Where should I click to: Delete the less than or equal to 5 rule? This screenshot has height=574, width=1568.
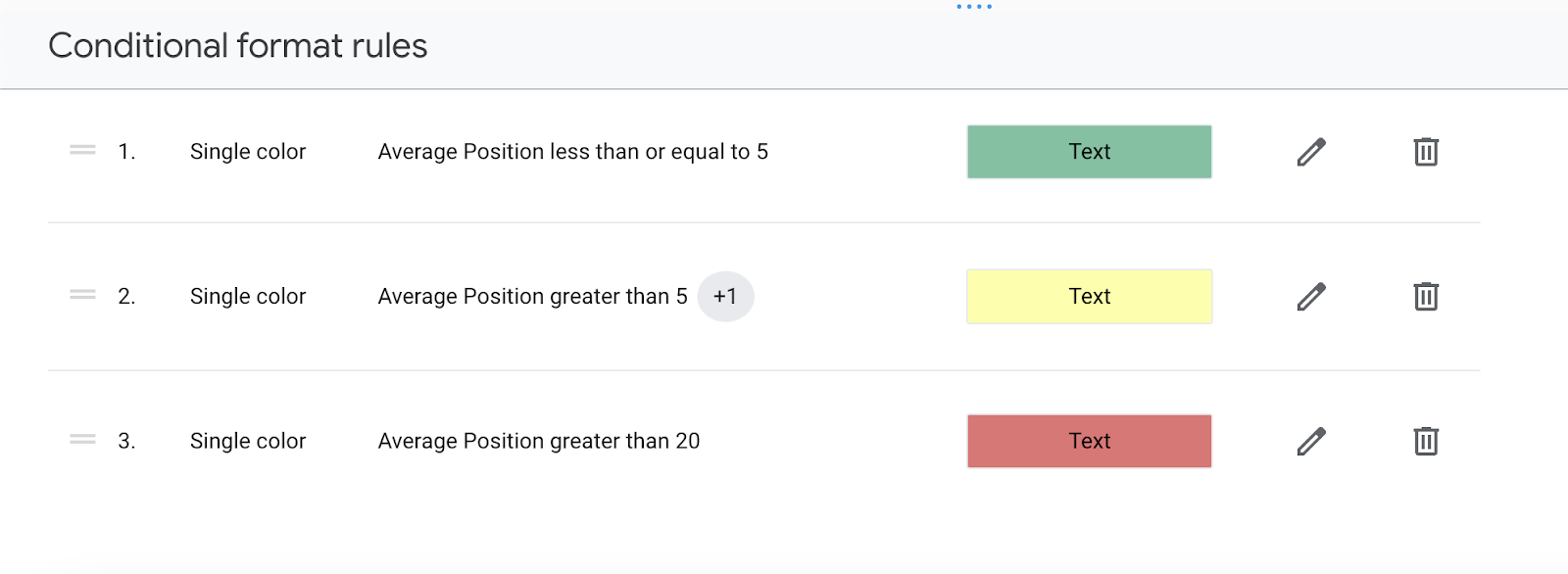click(x=1426, y=152)
